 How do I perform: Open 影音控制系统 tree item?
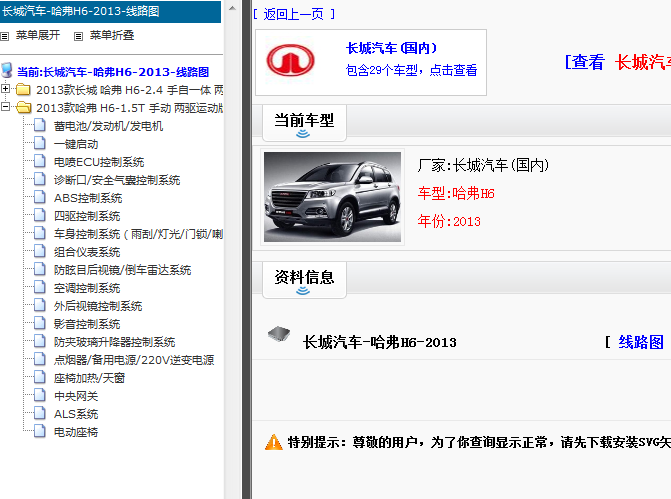click(87, 324)
